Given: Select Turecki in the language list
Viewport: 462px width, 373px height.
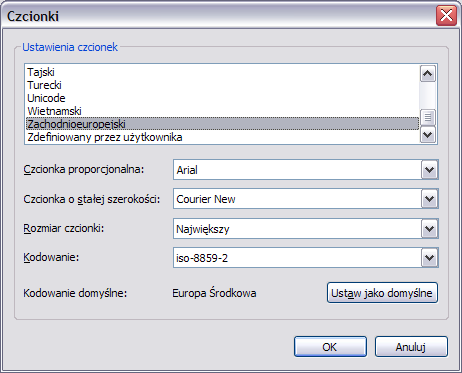Looking at the screenshot, I should [x=222, y=85].
